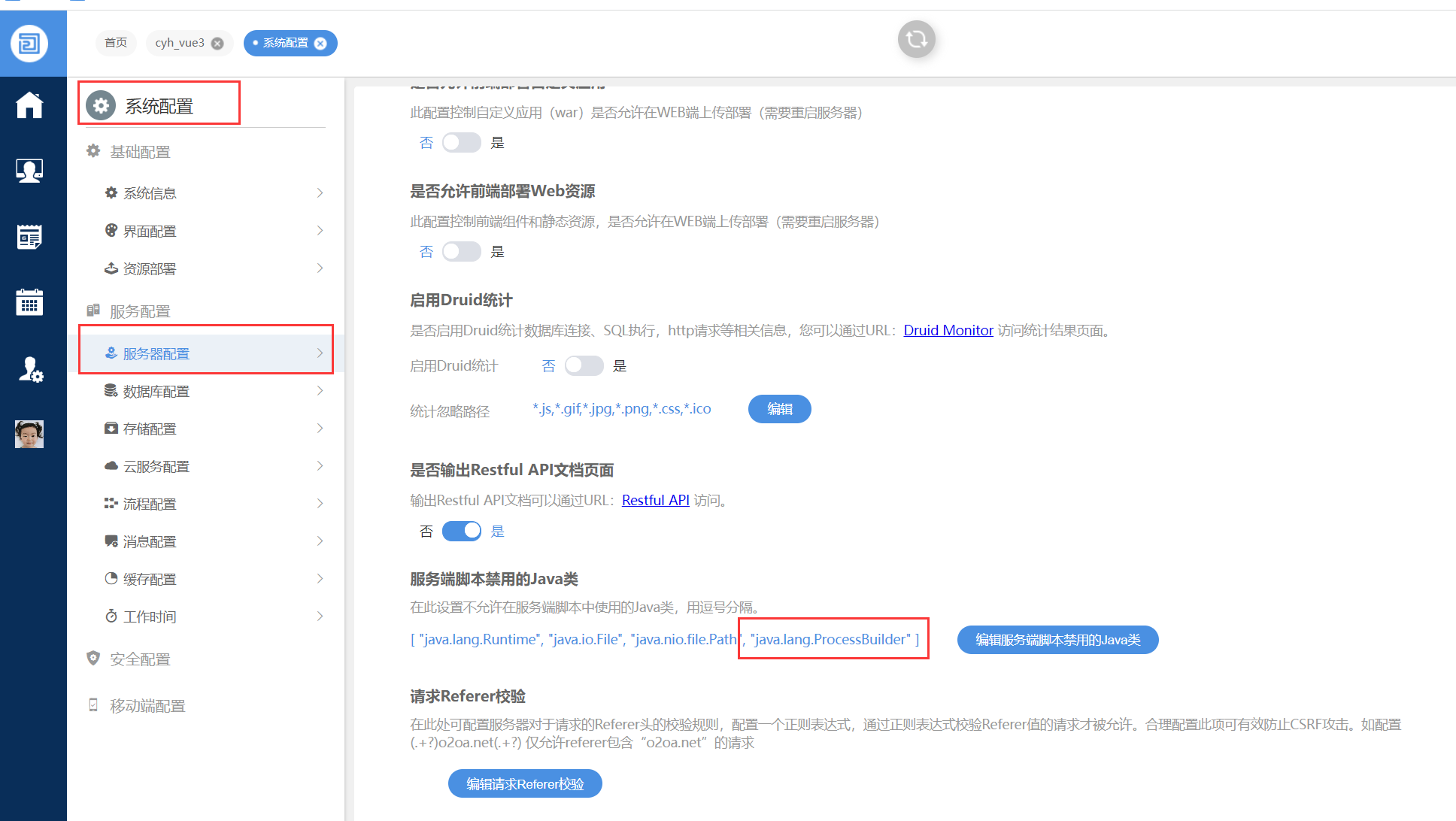Viewport: 1456px width, 821px height.
Task: Click the O2OA logo at top left
Action: pyautogui.click(x=29, y=44)
